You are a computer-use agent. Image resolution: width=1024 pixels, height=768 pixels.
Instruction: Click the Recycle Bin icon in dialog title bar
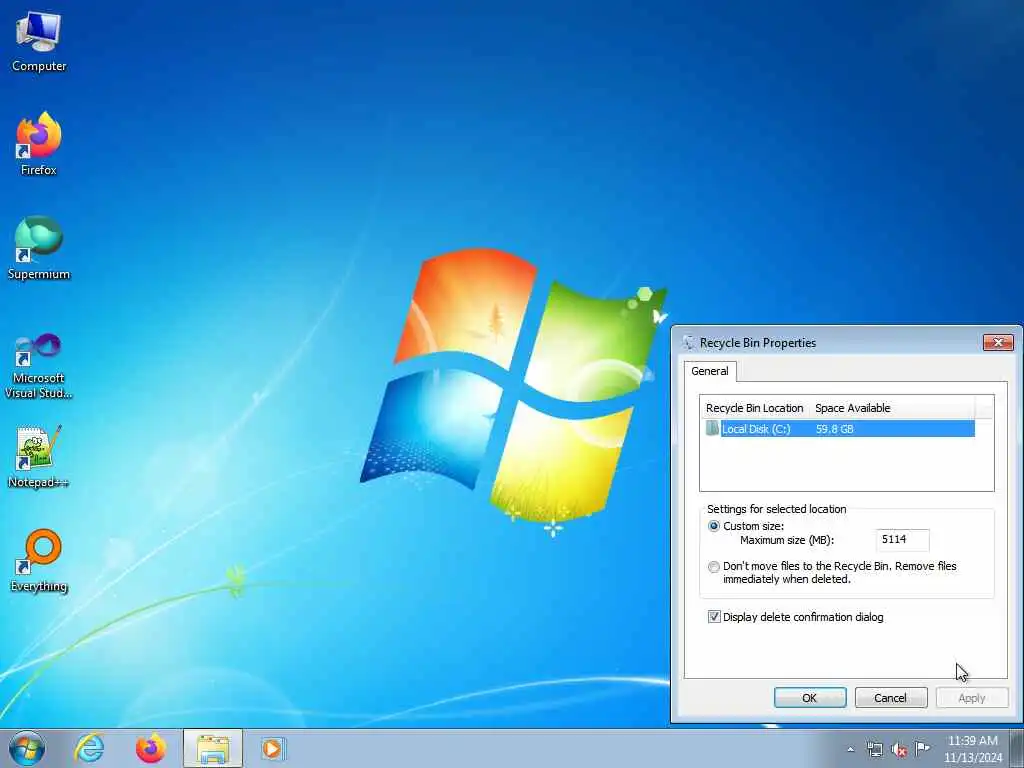(x=688, y=342)
